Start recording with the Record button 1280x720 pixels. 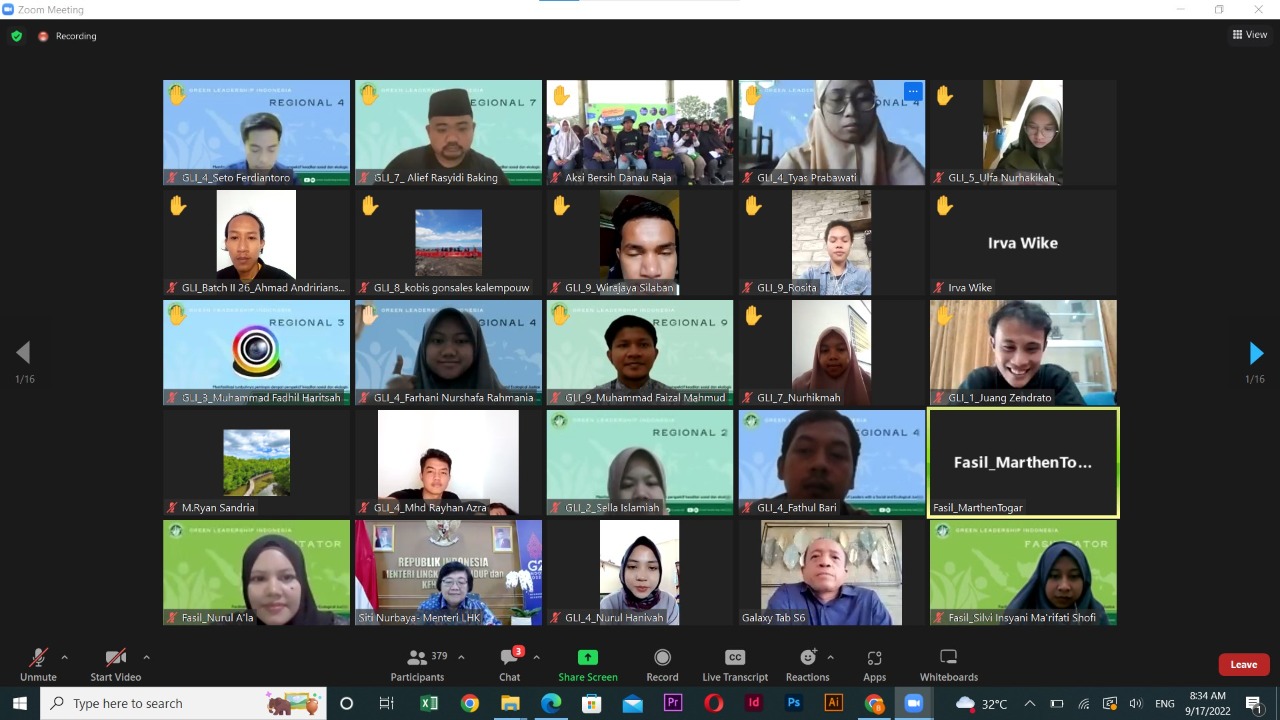[x=662, y=664]
